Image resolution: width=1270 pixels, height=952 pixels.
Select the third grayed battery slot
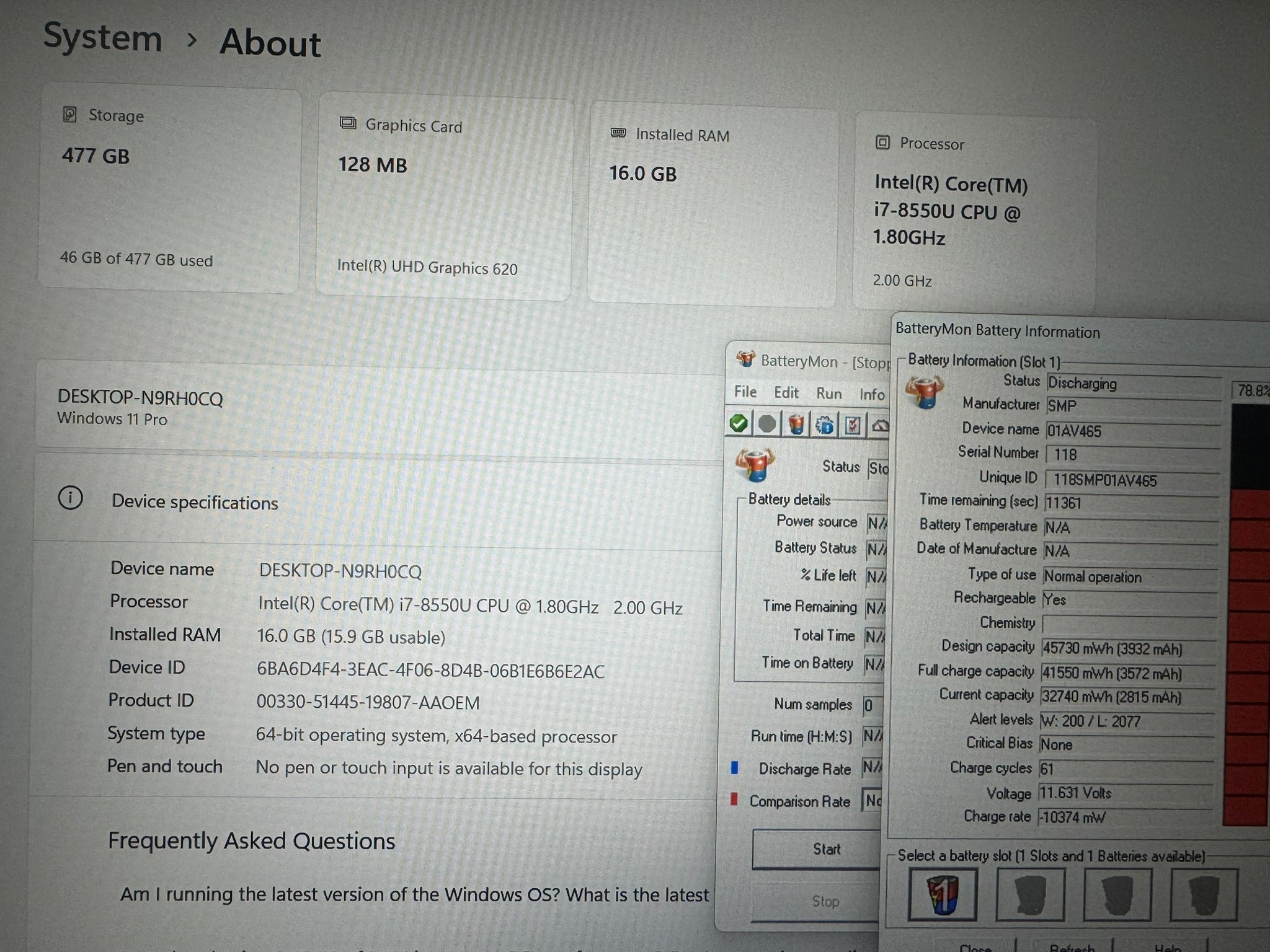(1117, 895)
